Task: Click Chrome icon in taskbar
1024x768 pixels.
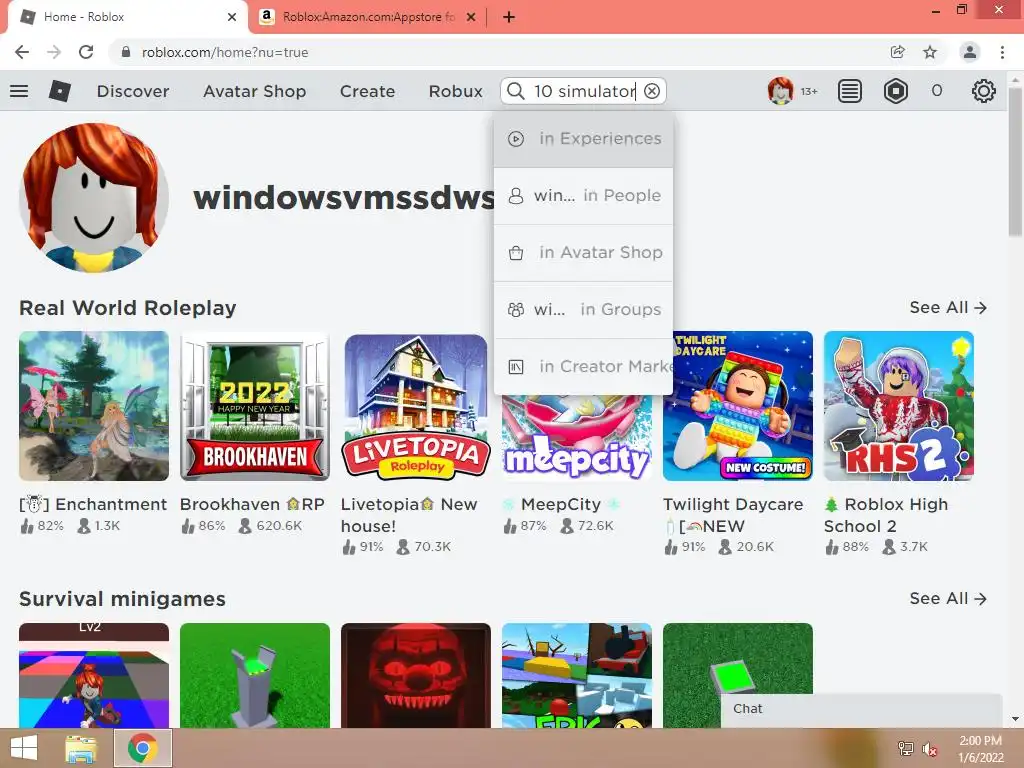Action: point(142,748)
